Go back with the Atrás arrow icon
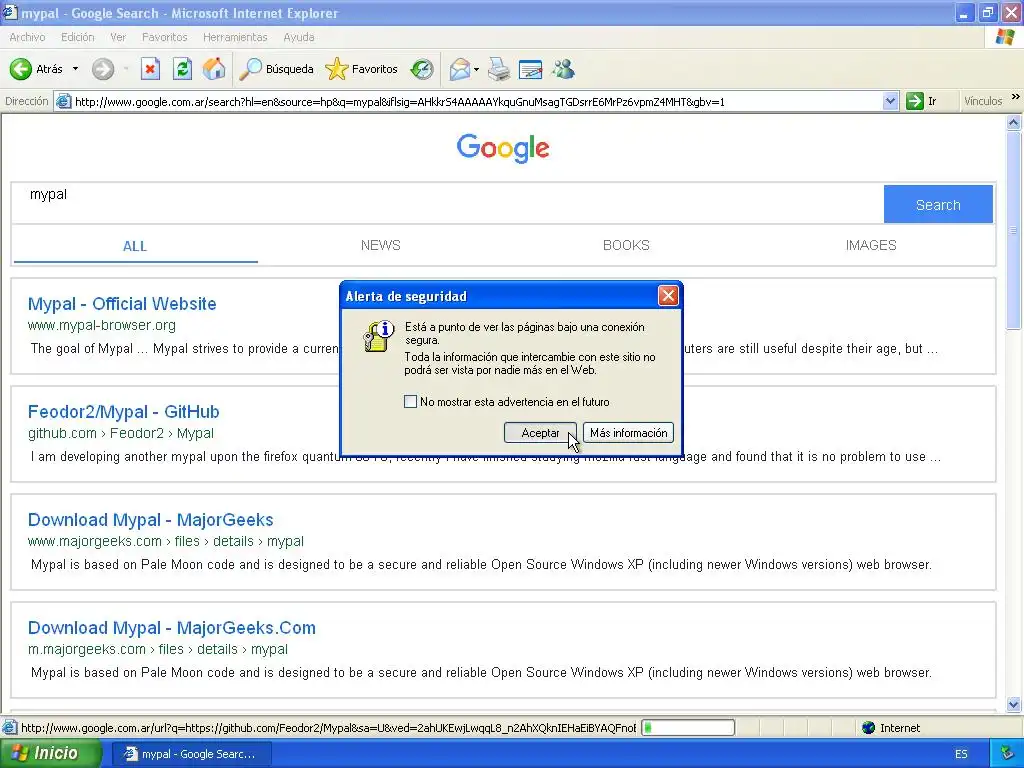The width and height of the screenshot is (1024, 768). [20, 69]
